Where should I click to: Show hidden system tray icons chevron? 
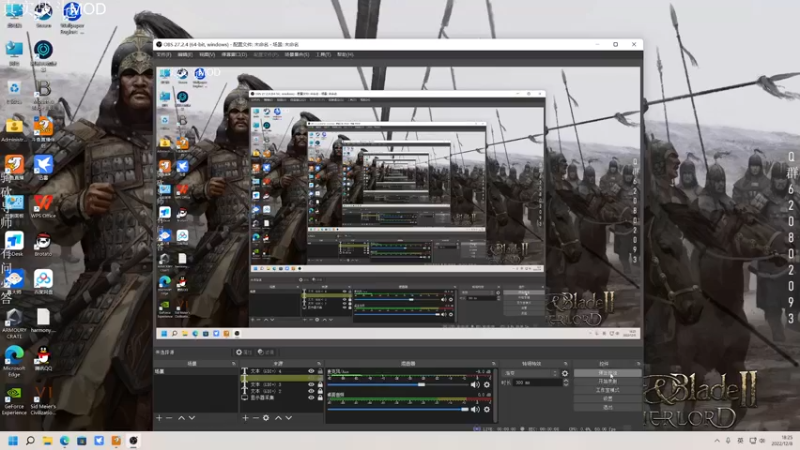click(717, 440)
